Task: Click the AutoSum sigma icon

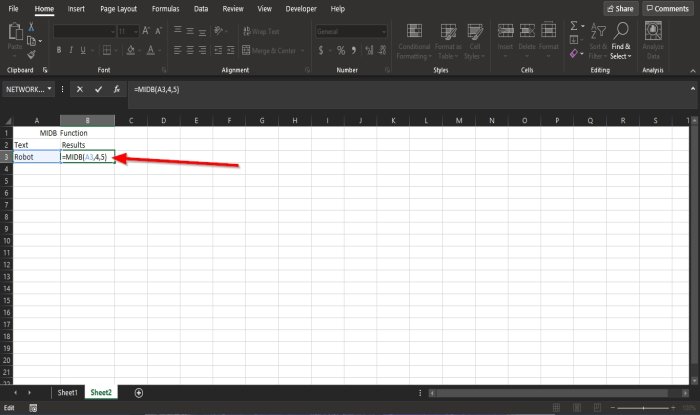Action: (x=574, y=26)
